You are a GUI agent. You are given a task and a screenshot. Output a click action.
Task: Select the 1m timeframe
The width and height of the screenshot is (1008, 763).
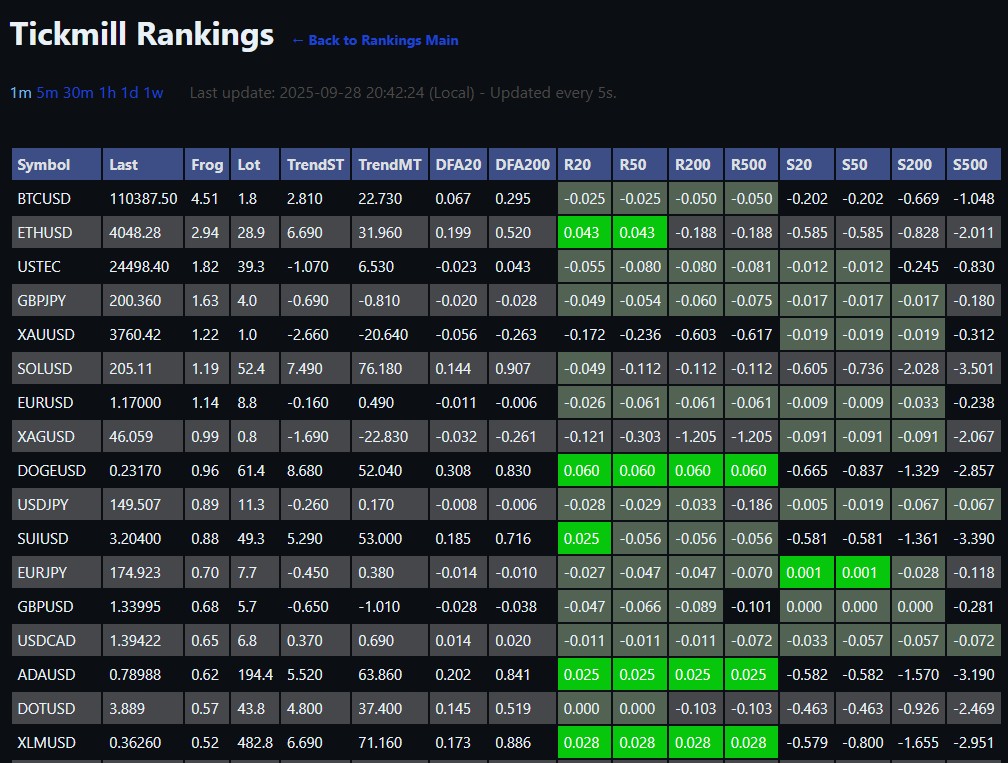pos(20,93)
